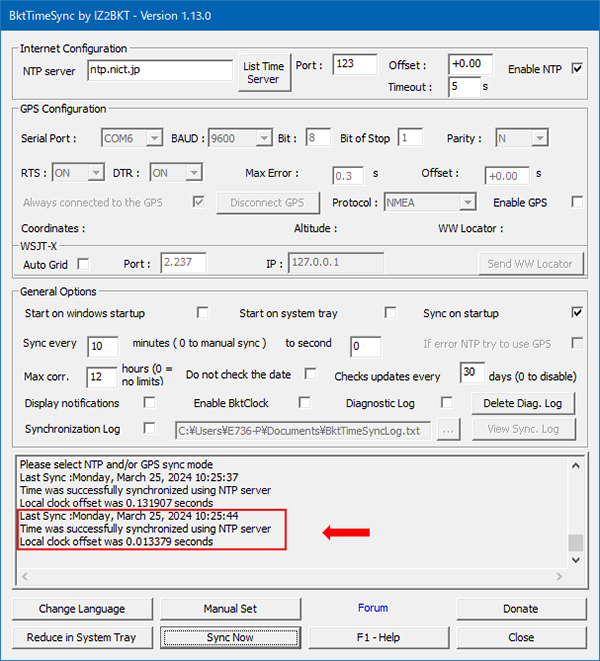This screenshot has width=600, height=661.
Task: Click the log scroll down arrow
Action: 576,560
